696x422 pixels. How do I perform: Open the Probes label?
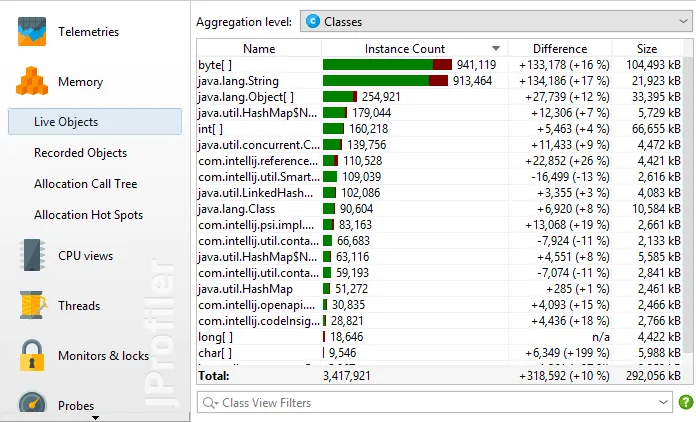coord(76,406)
